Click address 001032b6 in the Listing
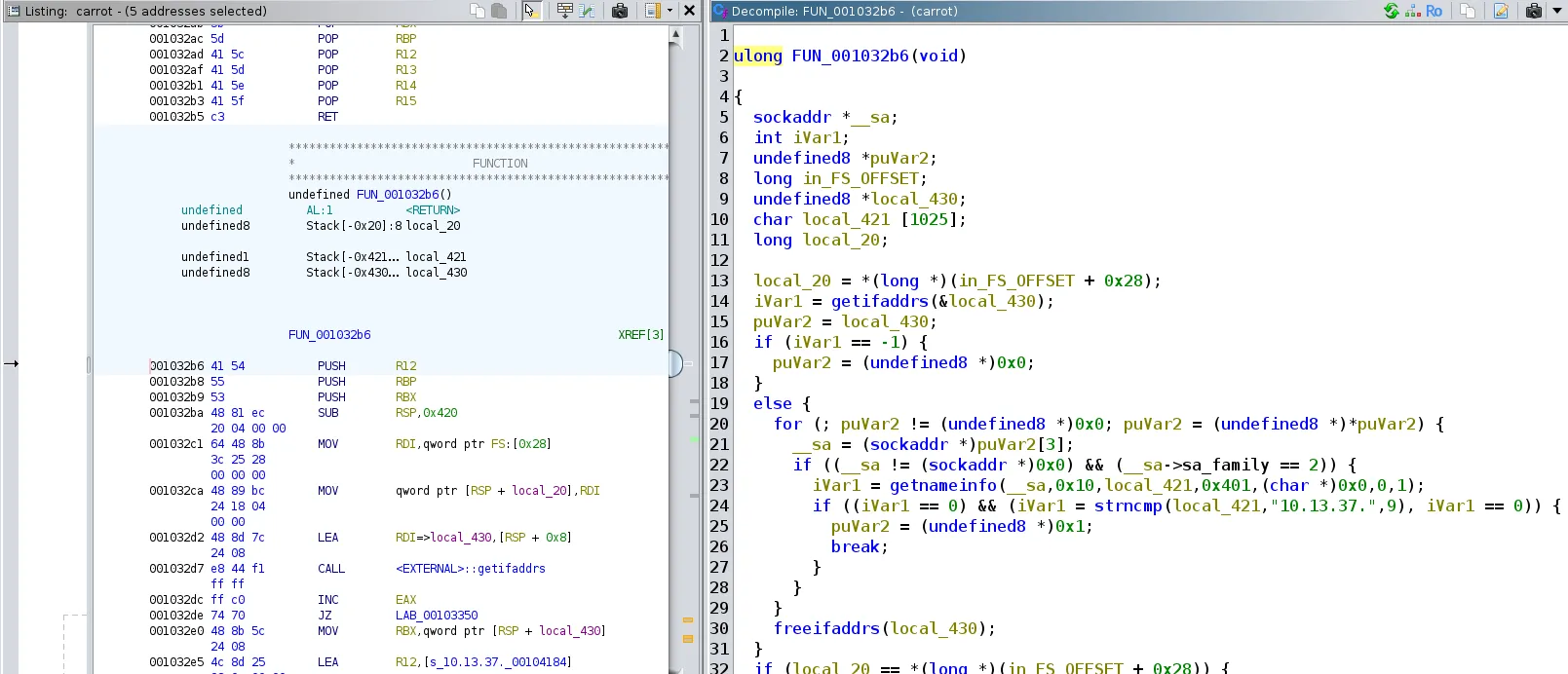 point(176,365)
